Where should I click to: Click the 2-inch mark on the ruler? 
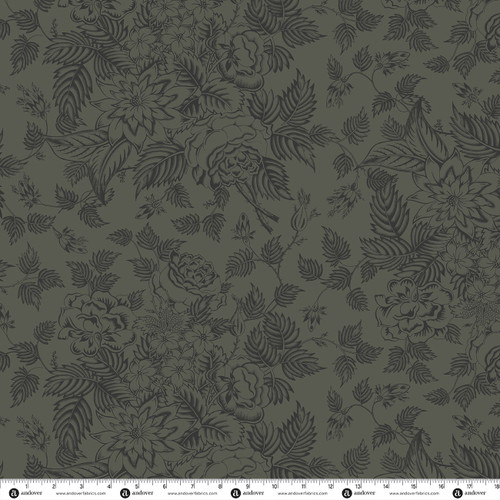(54, 487)
